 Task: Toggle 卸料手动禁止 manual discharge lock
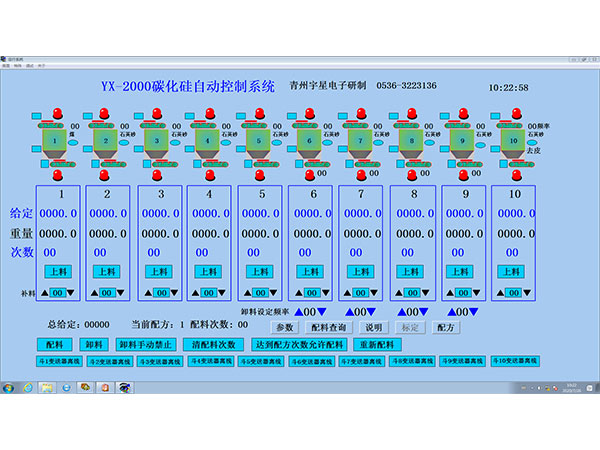tap(146, 344)
